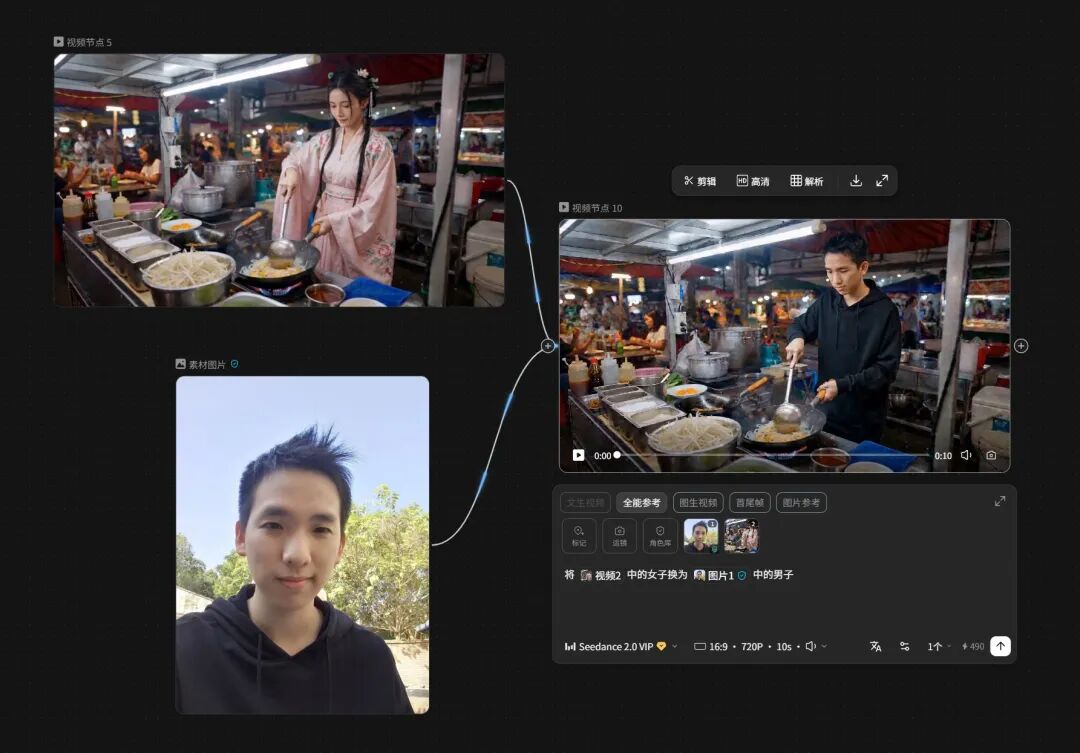The image size is (1080, 753).
Task: Select the 标记 marking tool icon
Action: (579, 536)
